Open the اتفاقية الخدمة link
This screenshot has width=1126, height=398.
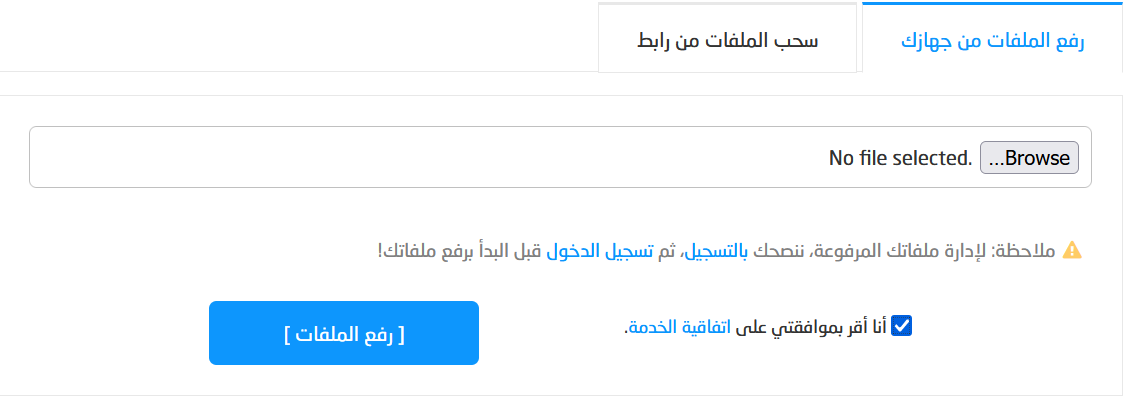tap(679, 327)
